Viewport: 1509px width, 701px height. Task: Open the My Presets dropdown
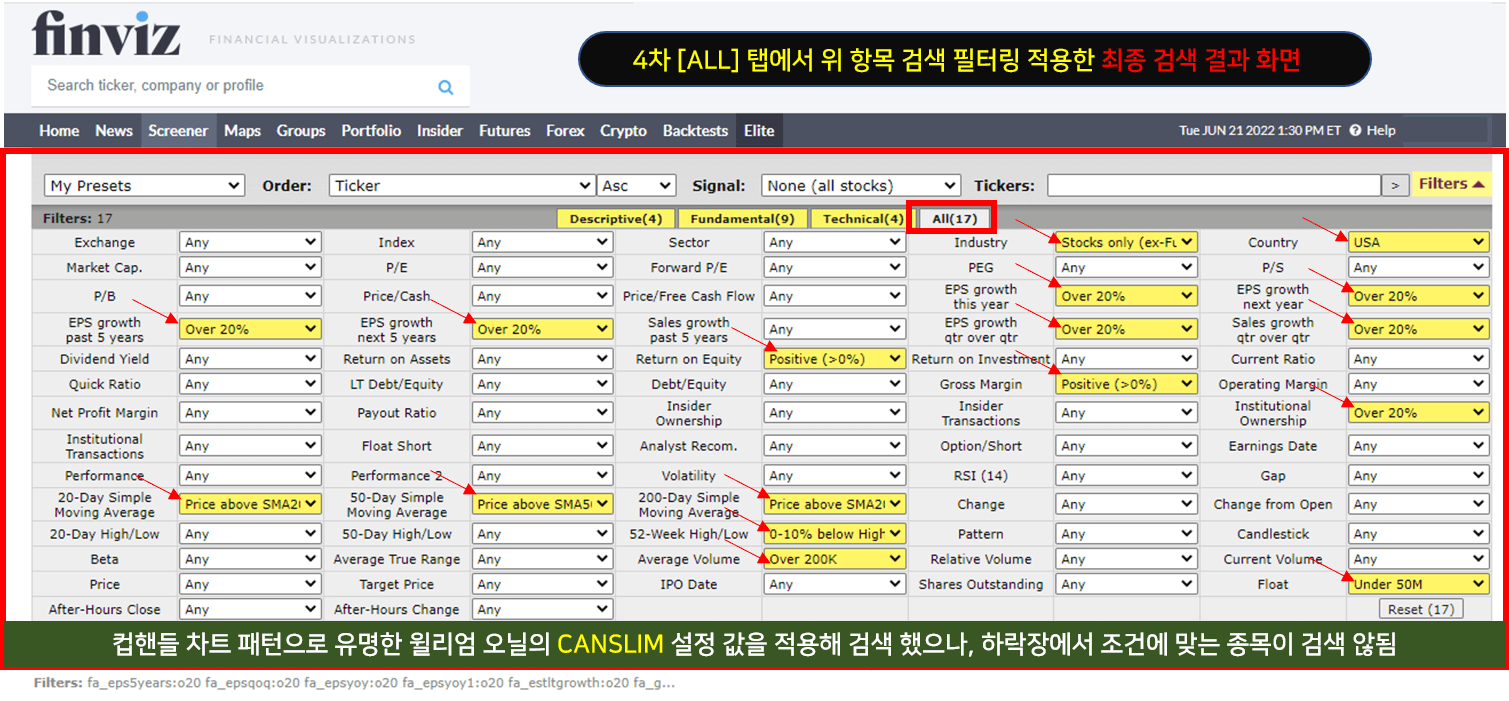tap(145, 185)
